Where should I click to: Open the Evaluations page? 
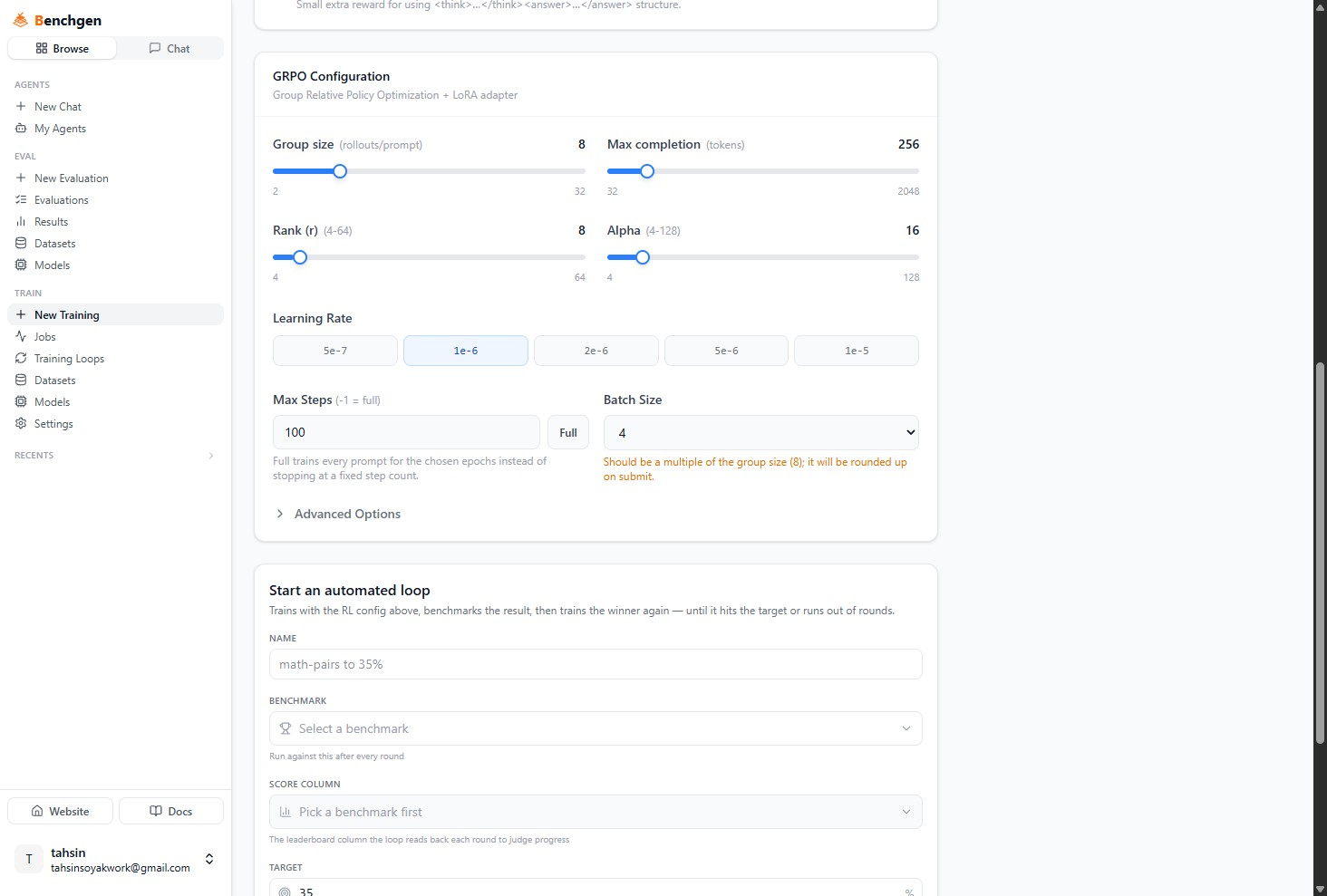pos(115,199)
